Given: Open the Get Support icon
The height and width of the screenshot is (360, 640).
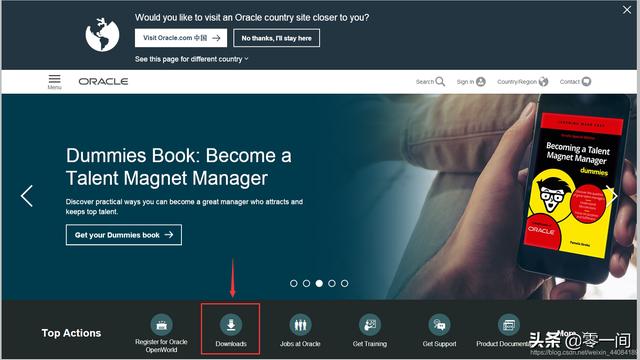Looking at the screenshot, I should coord(439,325).
